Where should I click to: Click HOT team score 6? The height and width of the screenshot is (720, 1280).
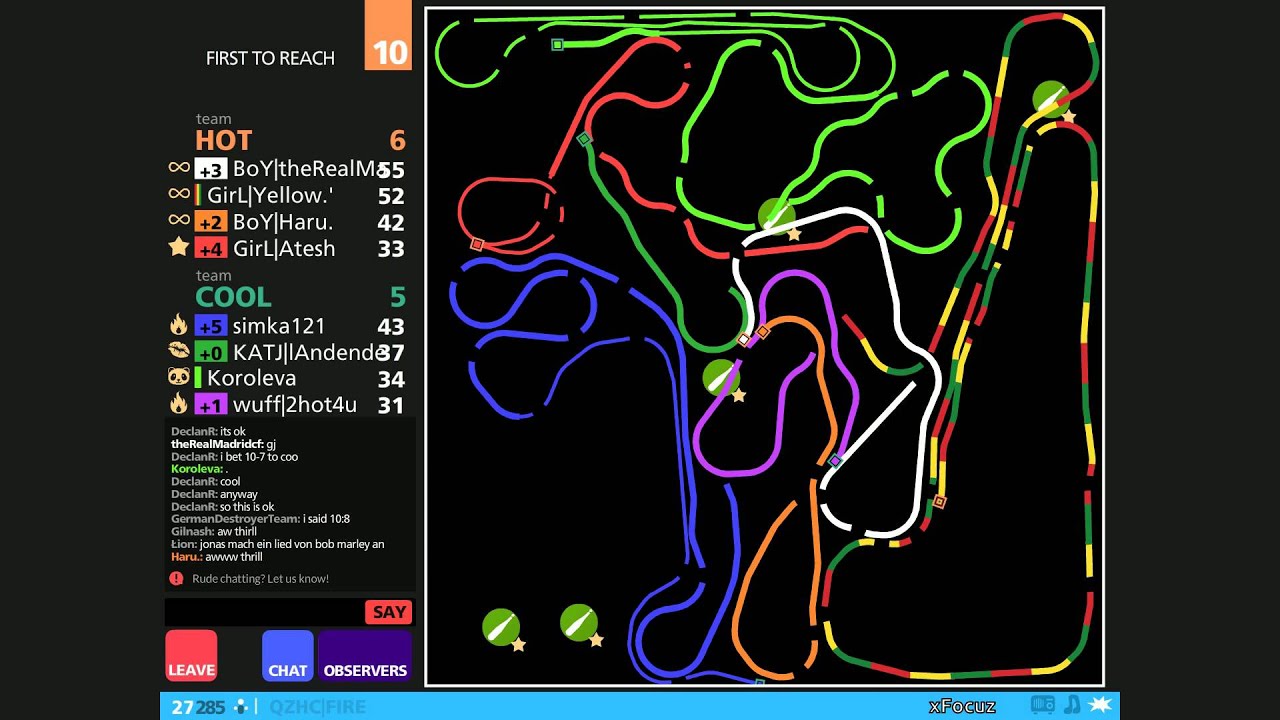[397, 141]
